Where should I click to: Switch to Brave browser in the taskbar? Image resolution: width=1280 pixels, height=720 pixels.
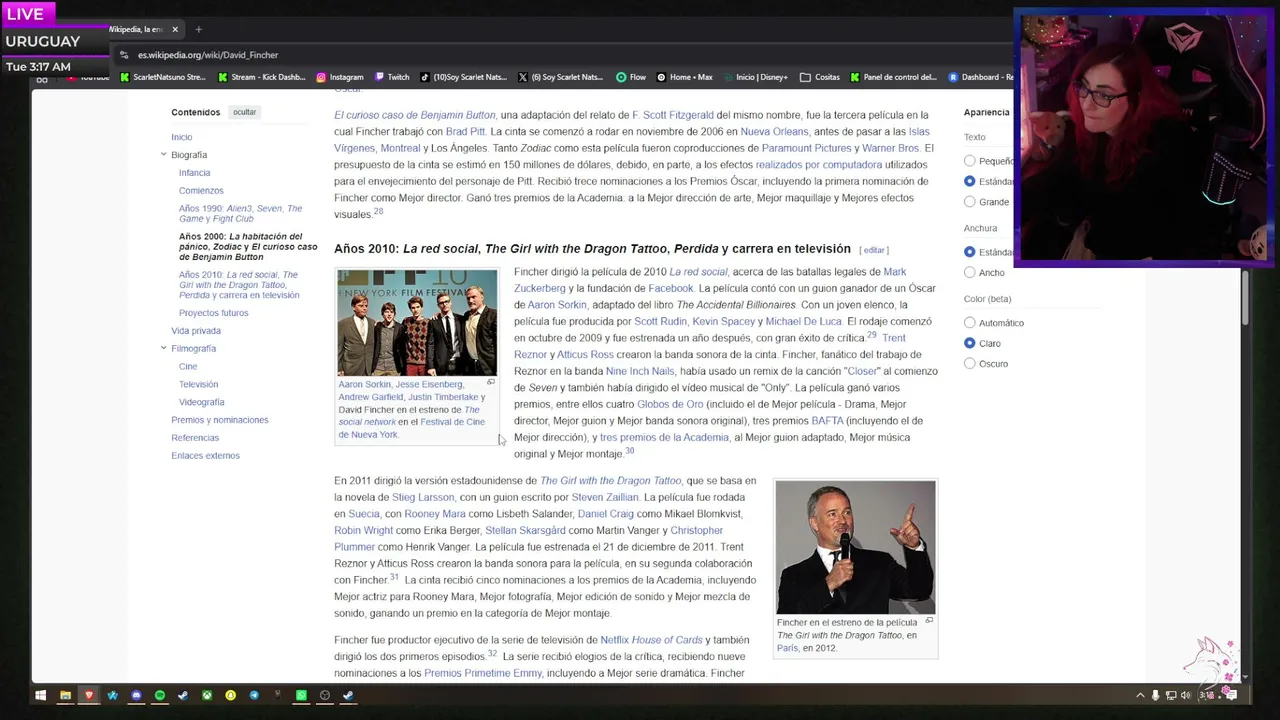click(89, 695)
